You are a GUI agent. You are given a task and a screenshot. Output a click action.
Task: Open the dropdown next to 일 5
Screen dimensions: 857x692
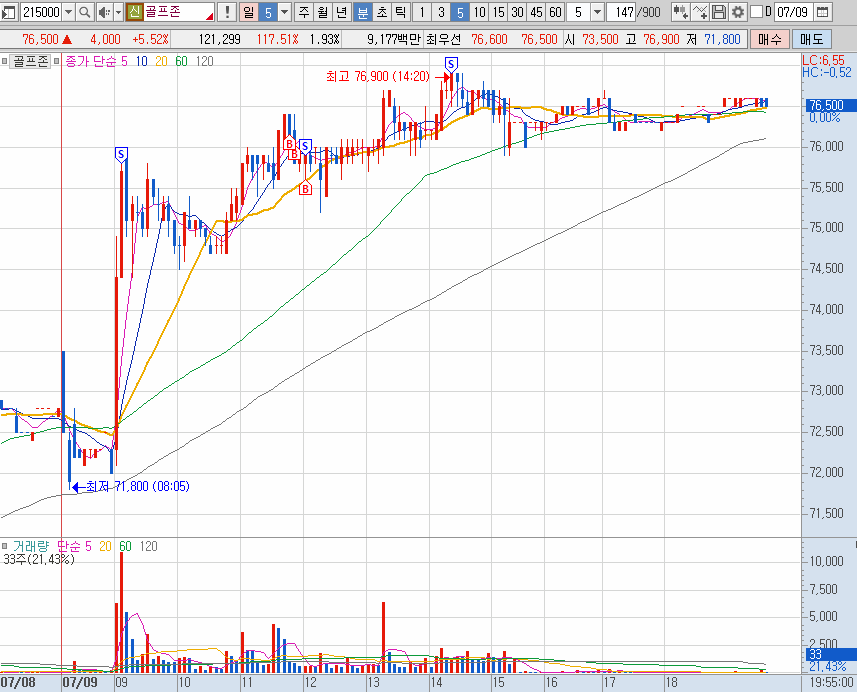(x=285, y=12)
